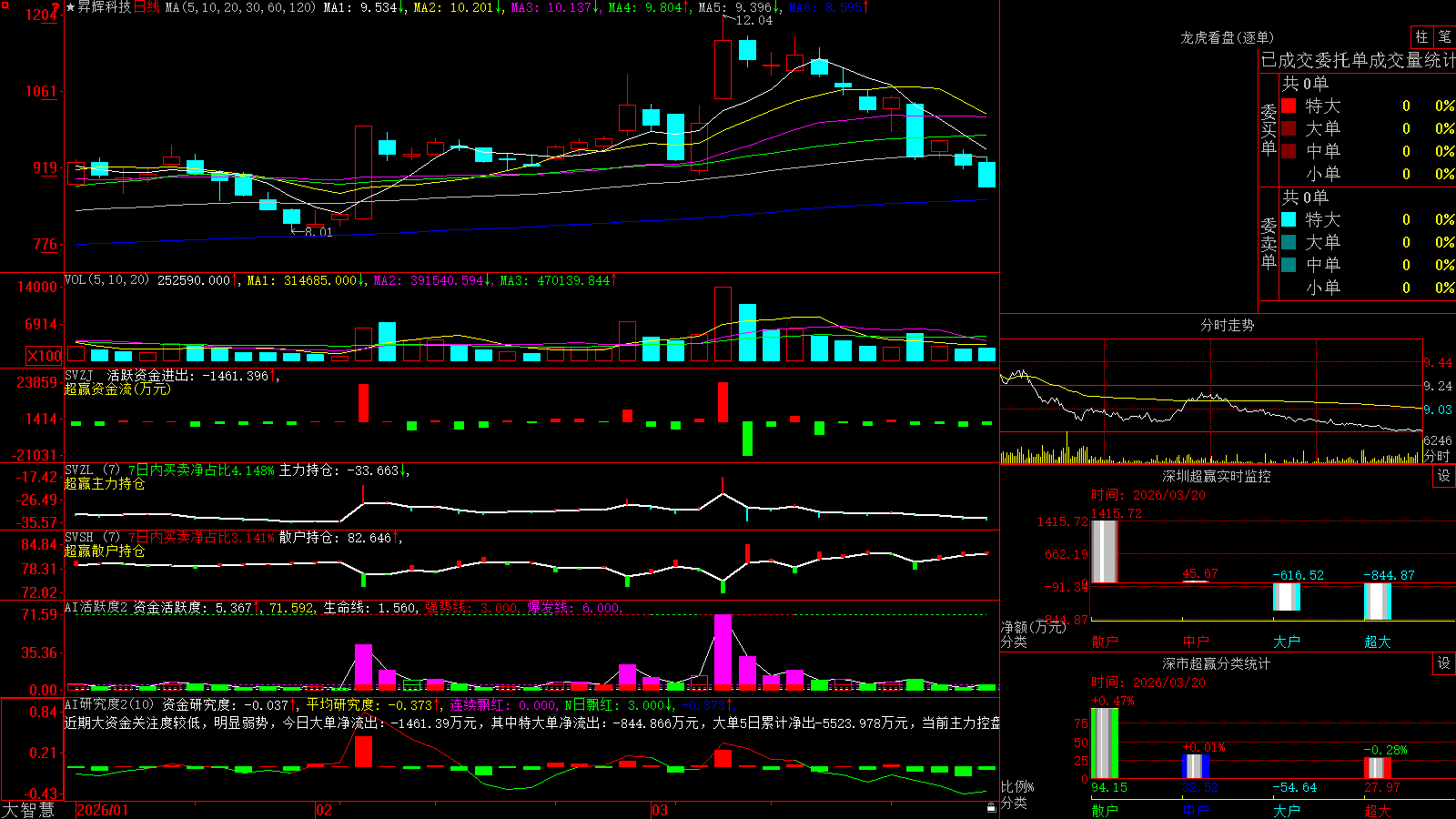Image resolution: width=1456 pixels, height=819 pixels.
Task: Click the small red square icon at top-left corner
Action: pos(5,5)
